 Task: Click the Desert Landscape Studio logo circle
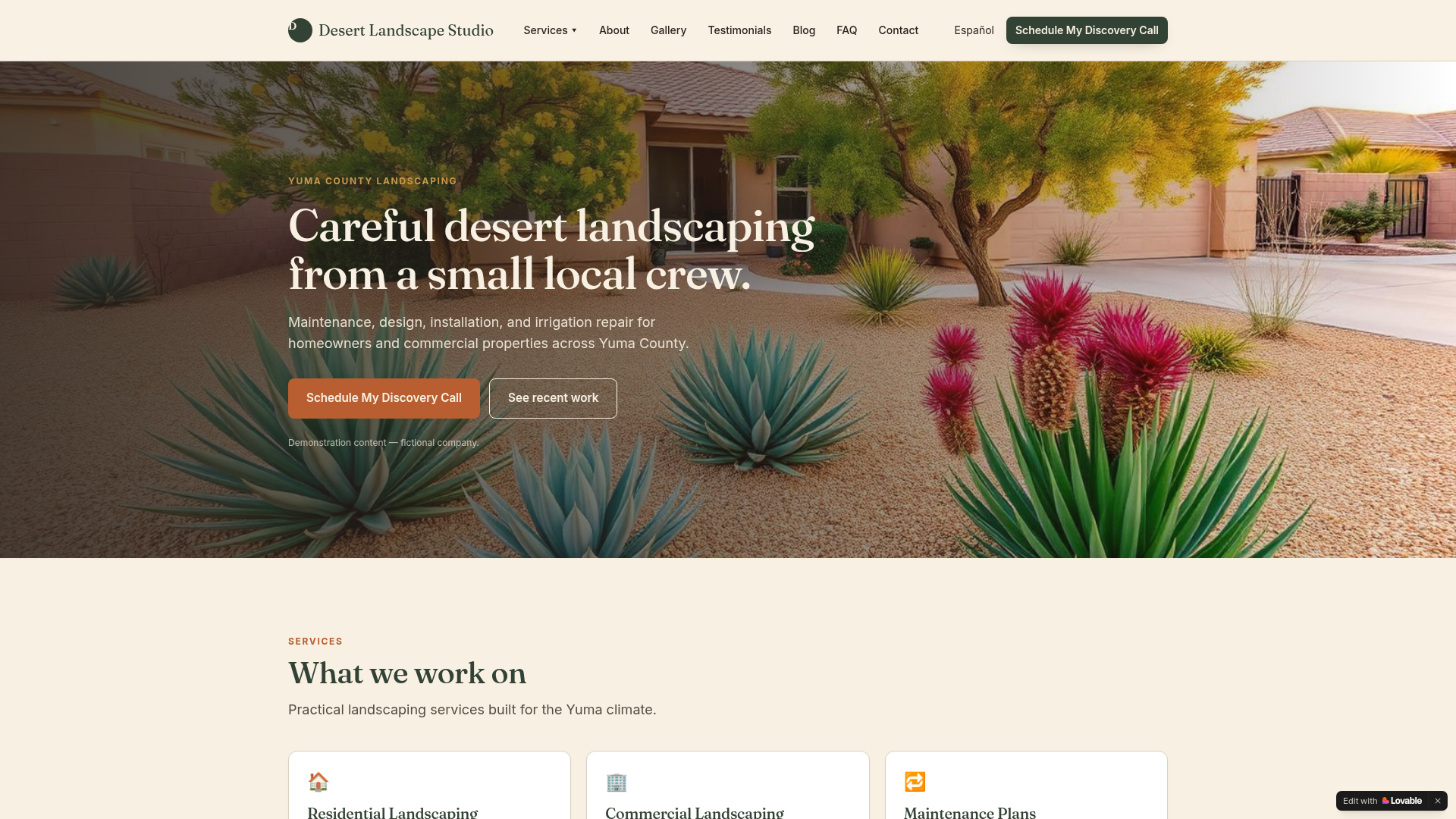[x=300, y=30]
